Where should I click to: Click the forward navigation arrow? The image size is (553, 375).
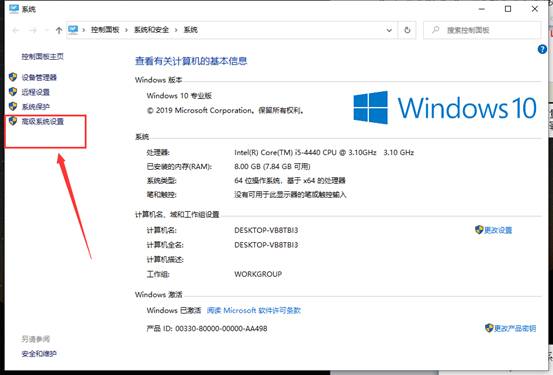33,30
